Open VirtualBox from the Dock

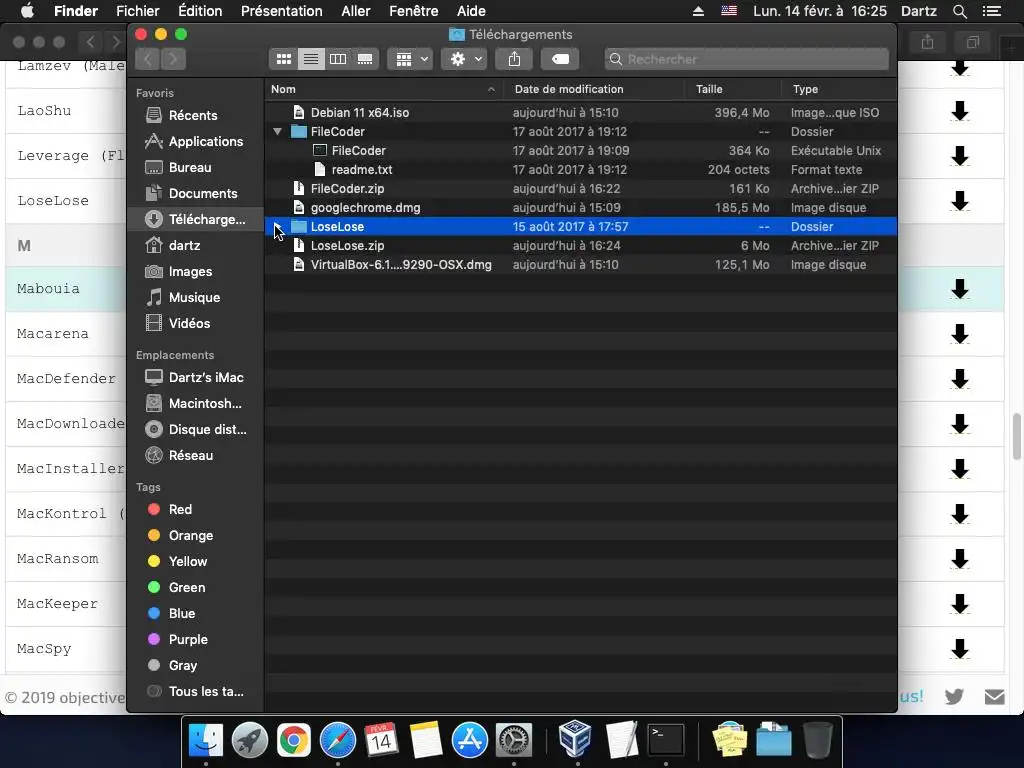575,739
